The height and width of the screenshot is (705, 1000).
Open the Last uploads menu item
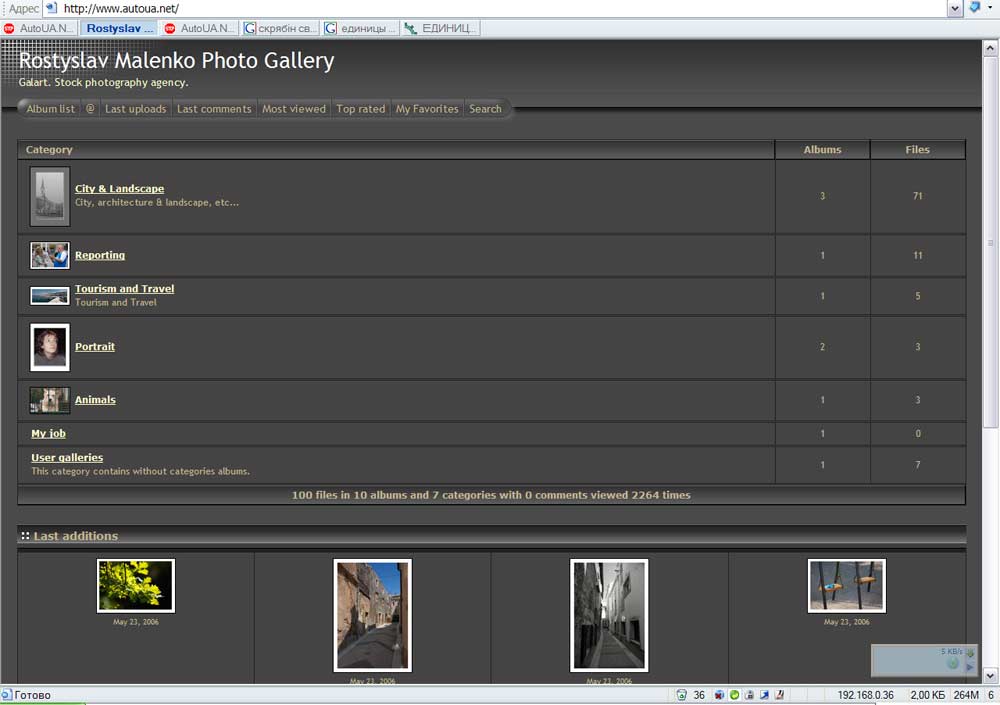point(135,109)
